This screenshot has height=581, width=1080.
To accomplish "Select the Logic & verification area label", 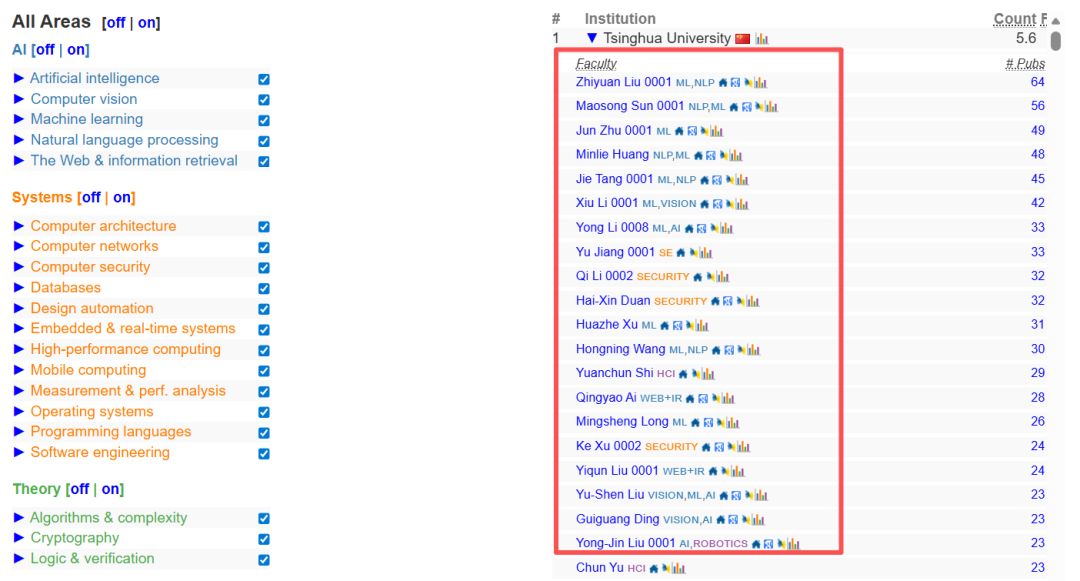I will [x=92, y=559].
